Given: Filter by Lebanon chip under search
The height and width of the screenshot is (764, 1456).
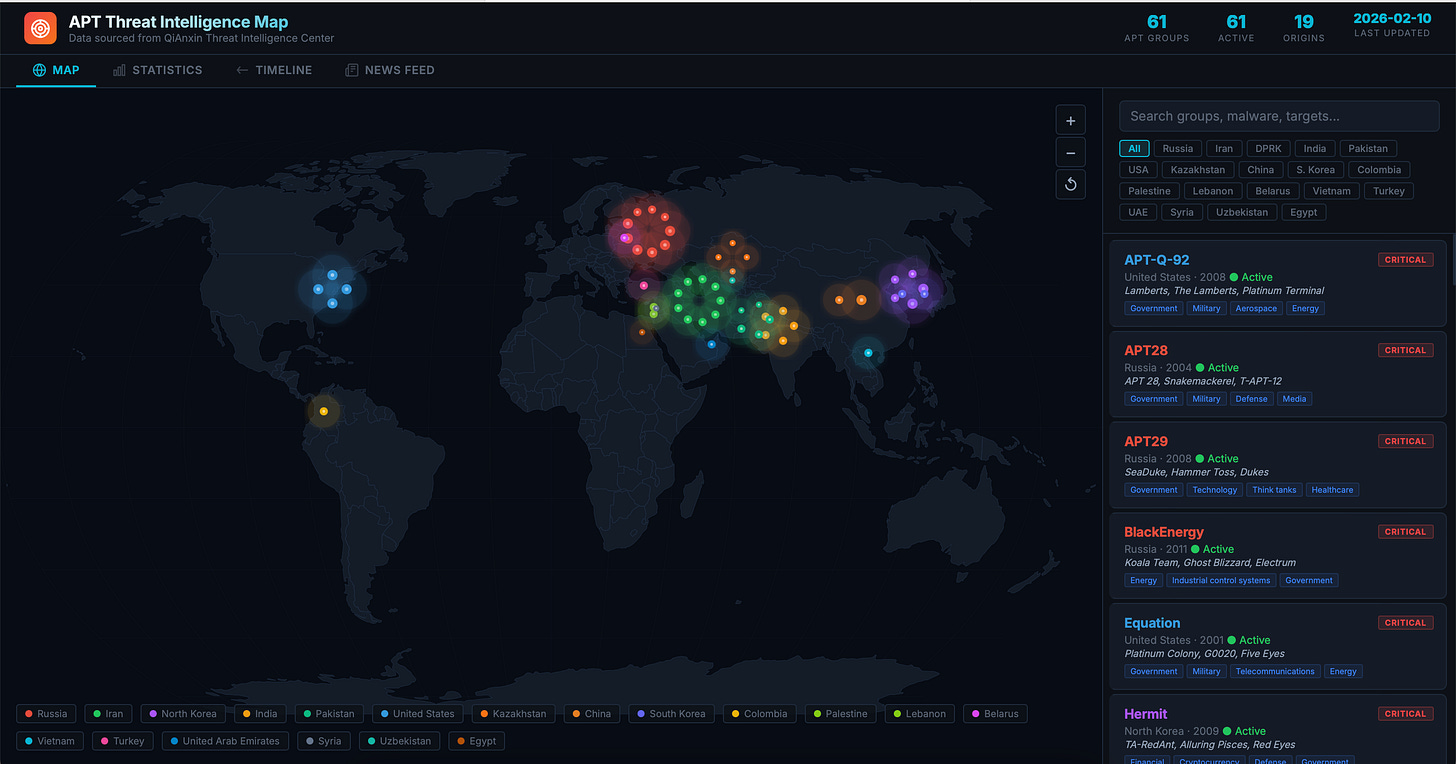Looking at the screenshot, I should click(1213, 191).
